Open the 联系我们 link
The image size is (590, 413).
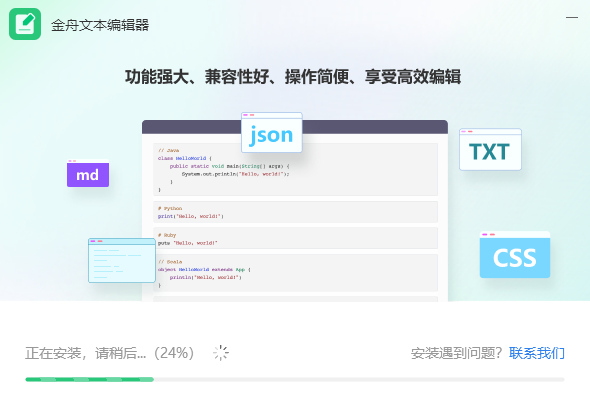pyautogui.click(x=537, y=353)
